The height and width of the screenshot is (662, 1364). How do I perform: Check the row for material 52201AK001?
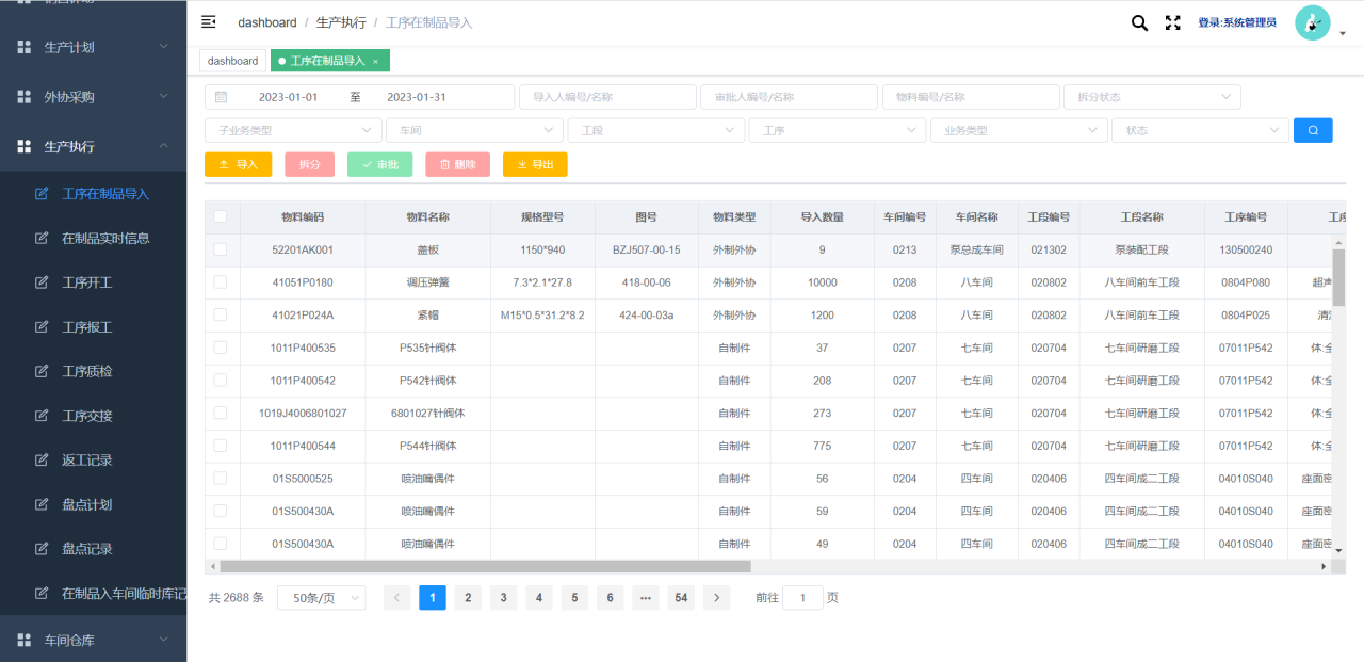pyautogui.click(x=220, y=250)
